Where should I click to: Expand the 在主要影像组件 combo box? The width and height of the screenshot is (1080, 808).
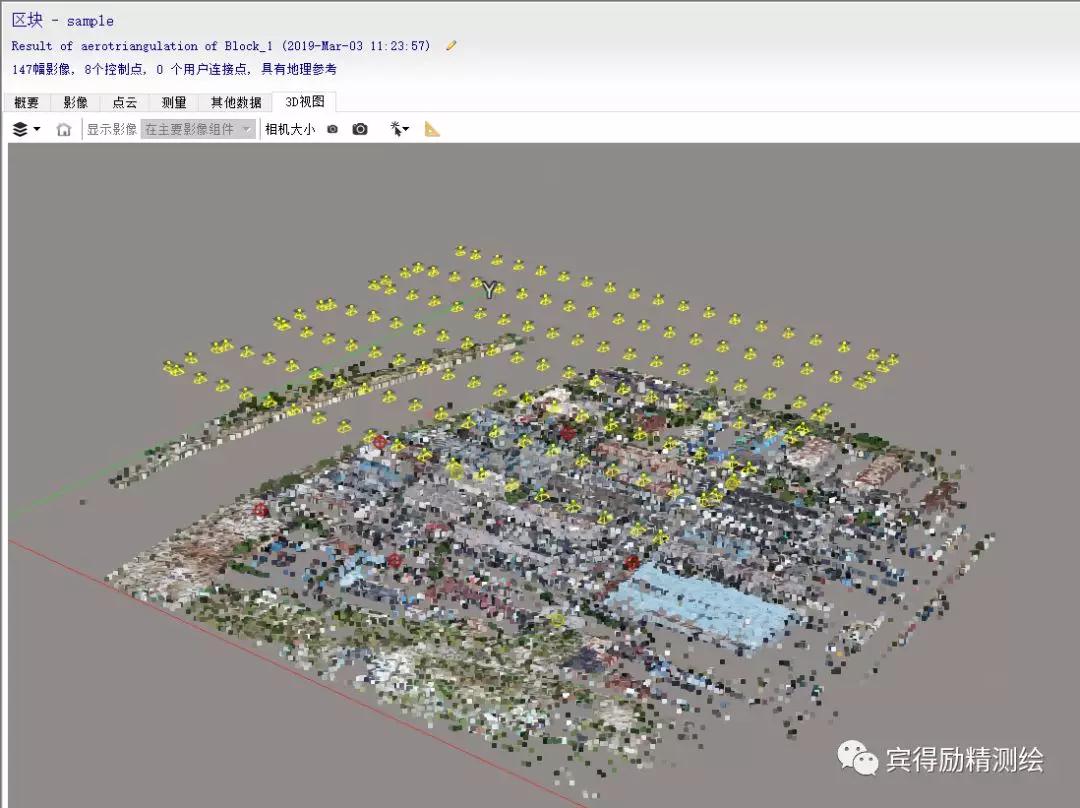point(198,129)
